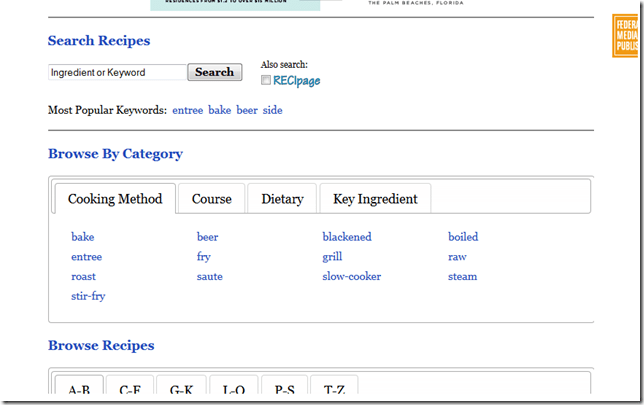Viewport: 644px width, 405px height.
Task: Enable the RECIpage search checkbox
Action: tap(266, 80)
